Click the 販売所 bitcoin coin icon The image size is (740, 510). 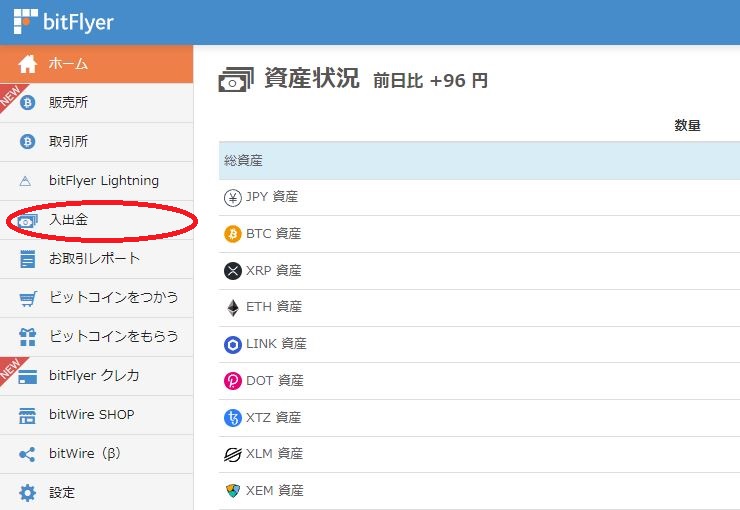27,102
